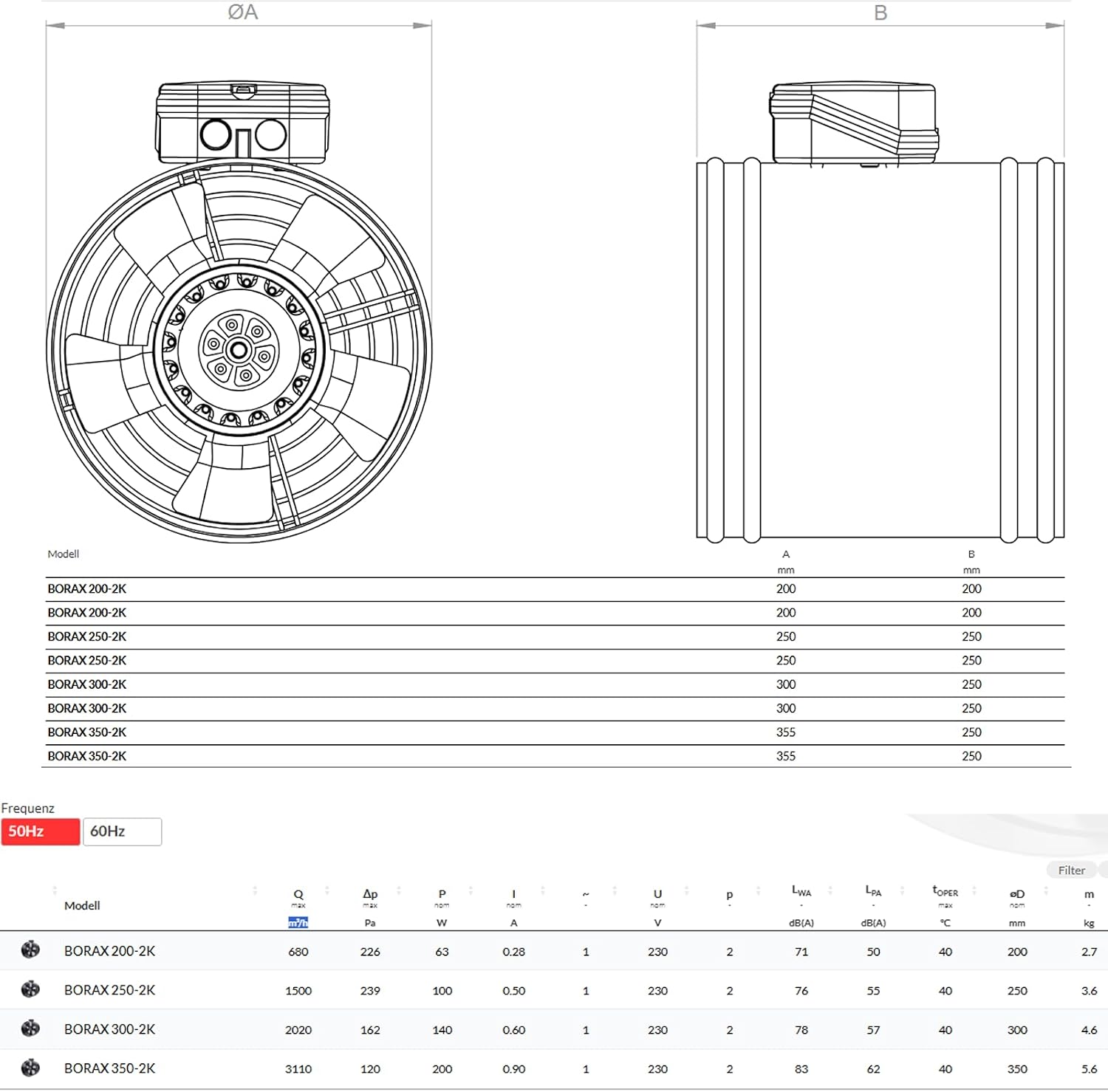This screenshot has height=1092, width=1108.
Task: Click the airflow value 1500
Action: click(x=298, y=991)
